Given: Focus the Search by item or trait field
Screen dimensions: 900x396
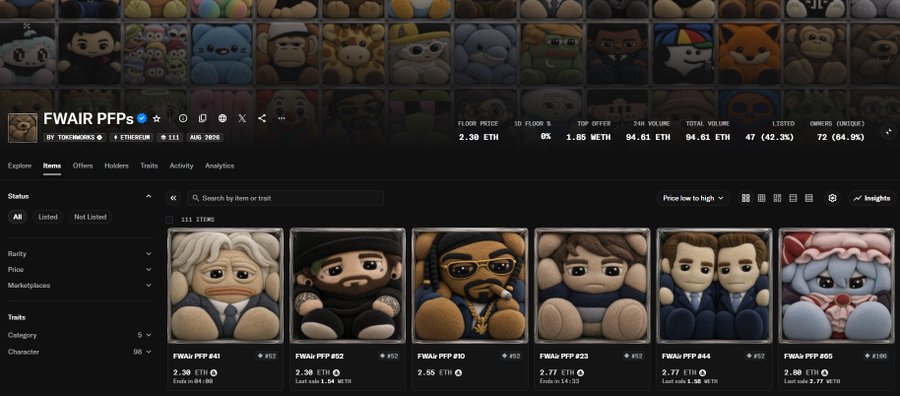Looking at the screenshot, I should (285, 198).
